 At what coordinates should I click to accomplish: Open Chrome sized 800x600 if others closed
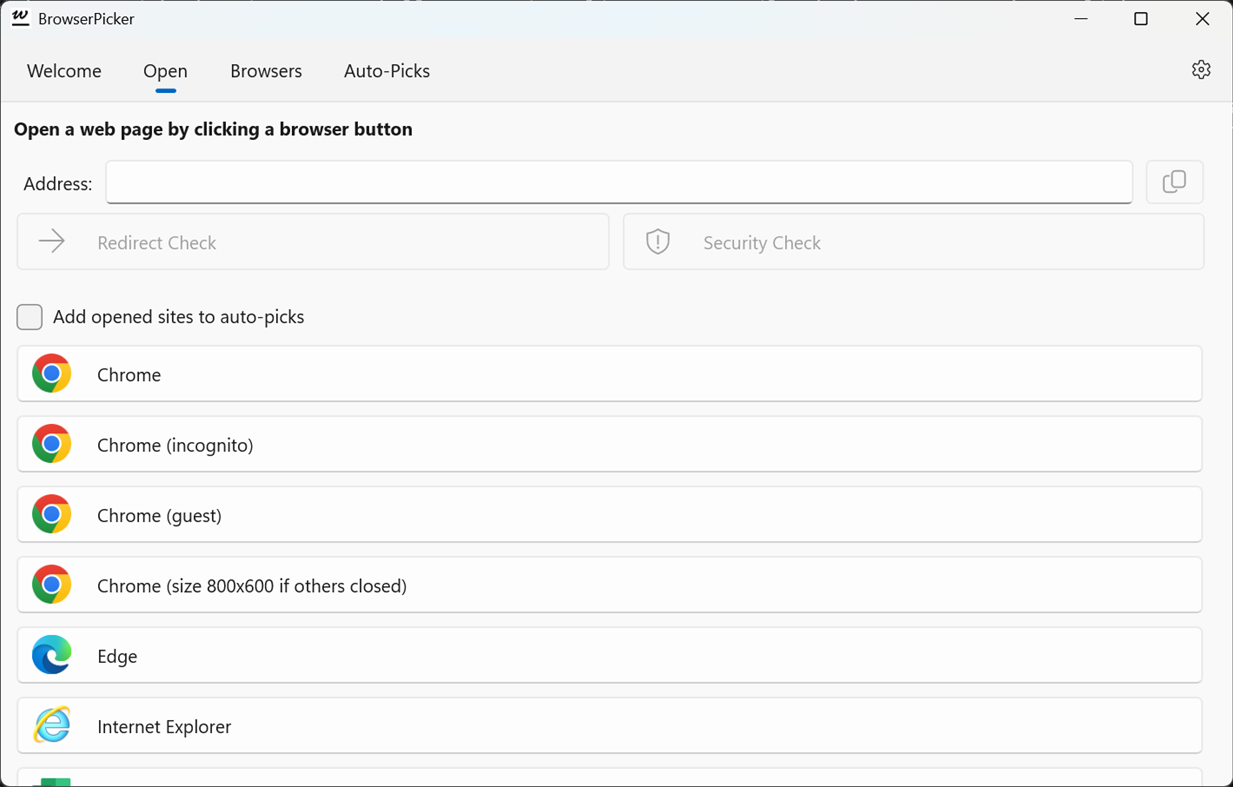[x=610, y=585]
